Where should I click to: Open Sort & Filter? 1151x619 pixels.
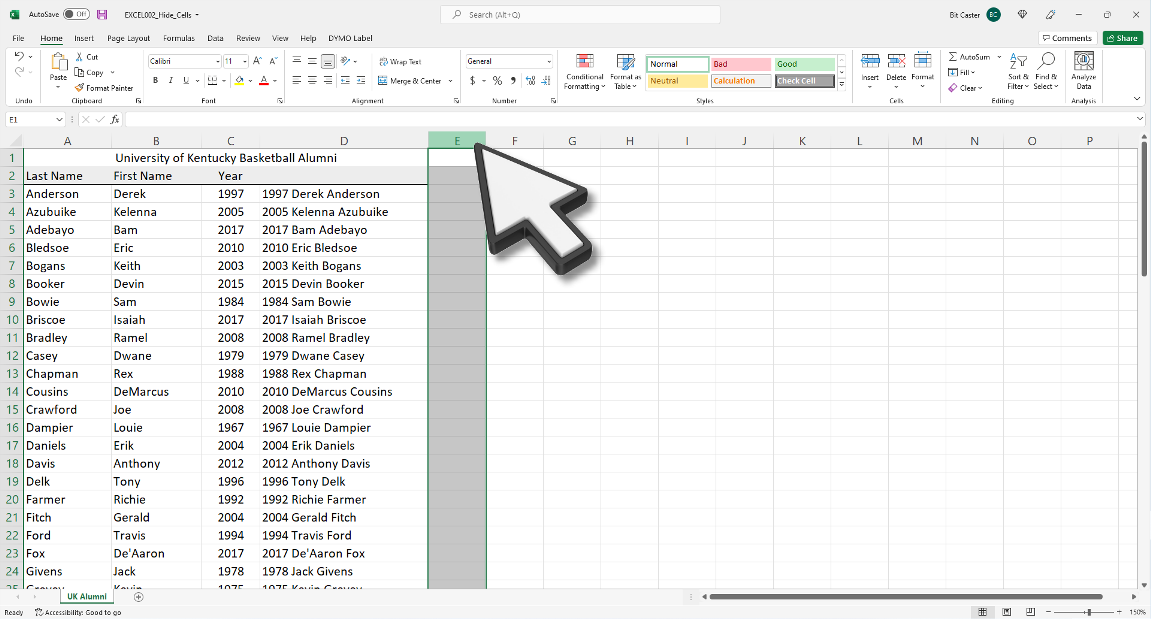point(1018,71)
